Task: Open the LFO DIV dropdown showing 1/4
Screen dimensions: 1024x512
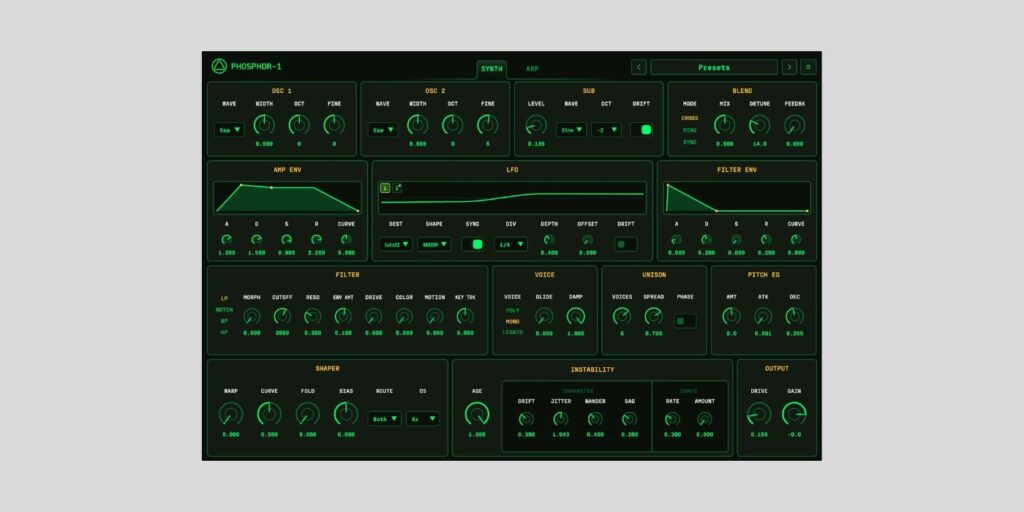Action: tap(511, 244)
